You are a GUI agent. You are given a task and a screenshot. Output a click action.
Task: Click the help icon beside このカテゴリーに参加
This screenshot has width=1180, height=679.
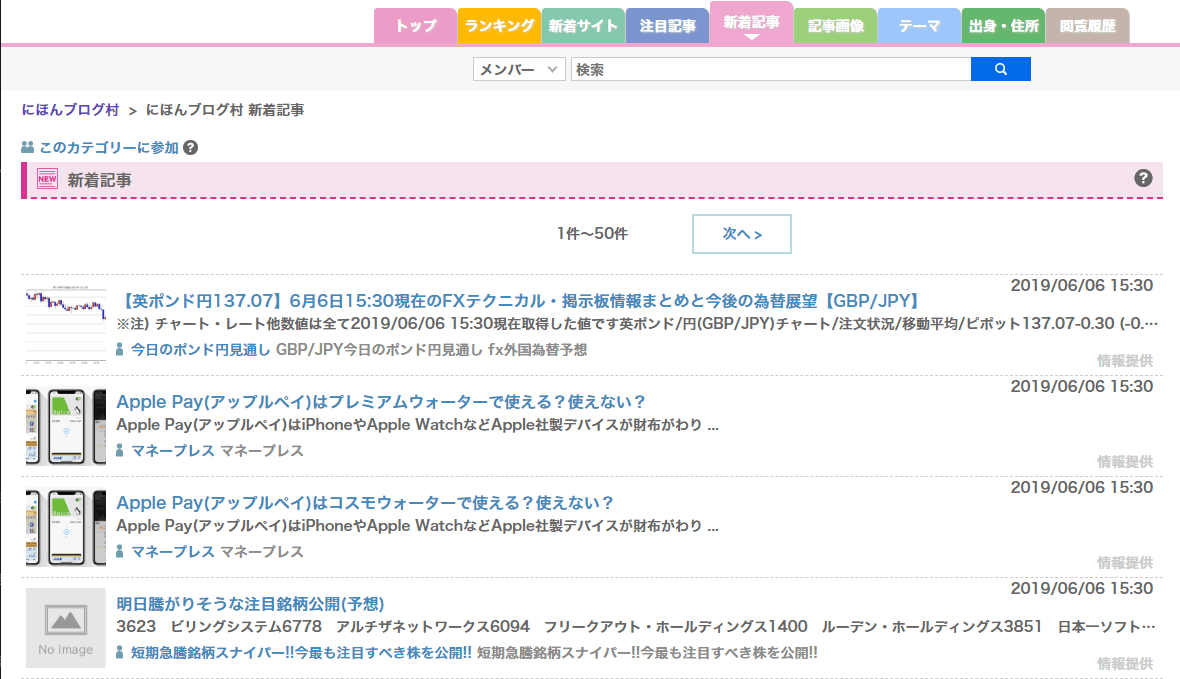(x=190, y=147)
